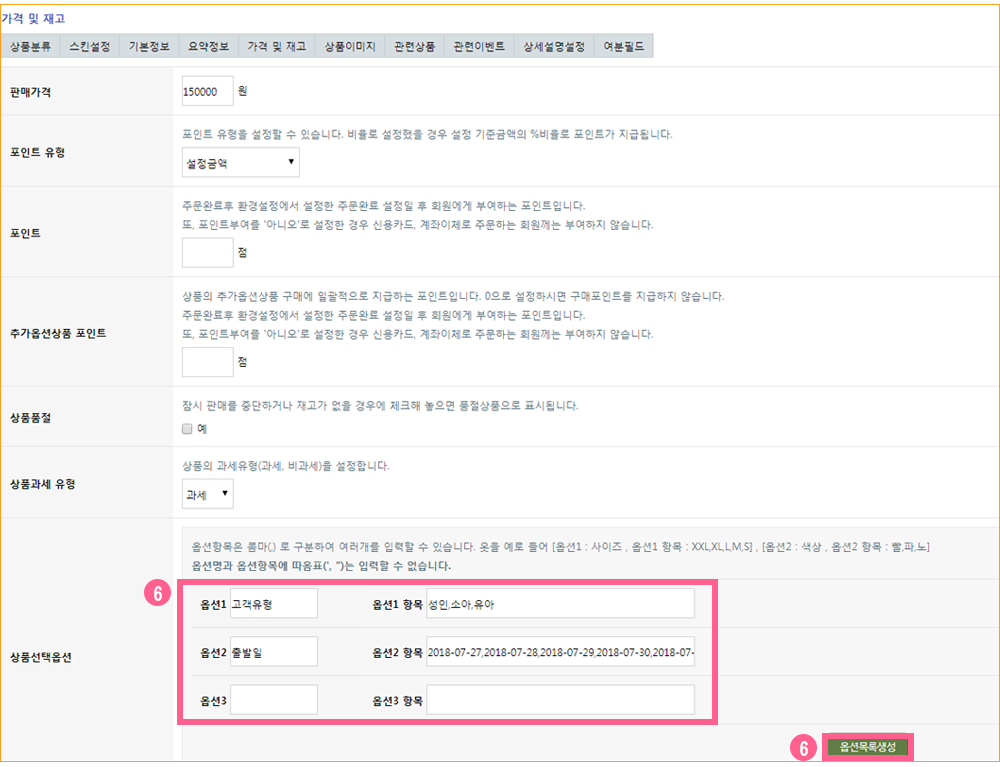This screenshot has width=1000, height=767.
Task: Click the 판매가격 input showing 150000
Action: pos(207,92)
